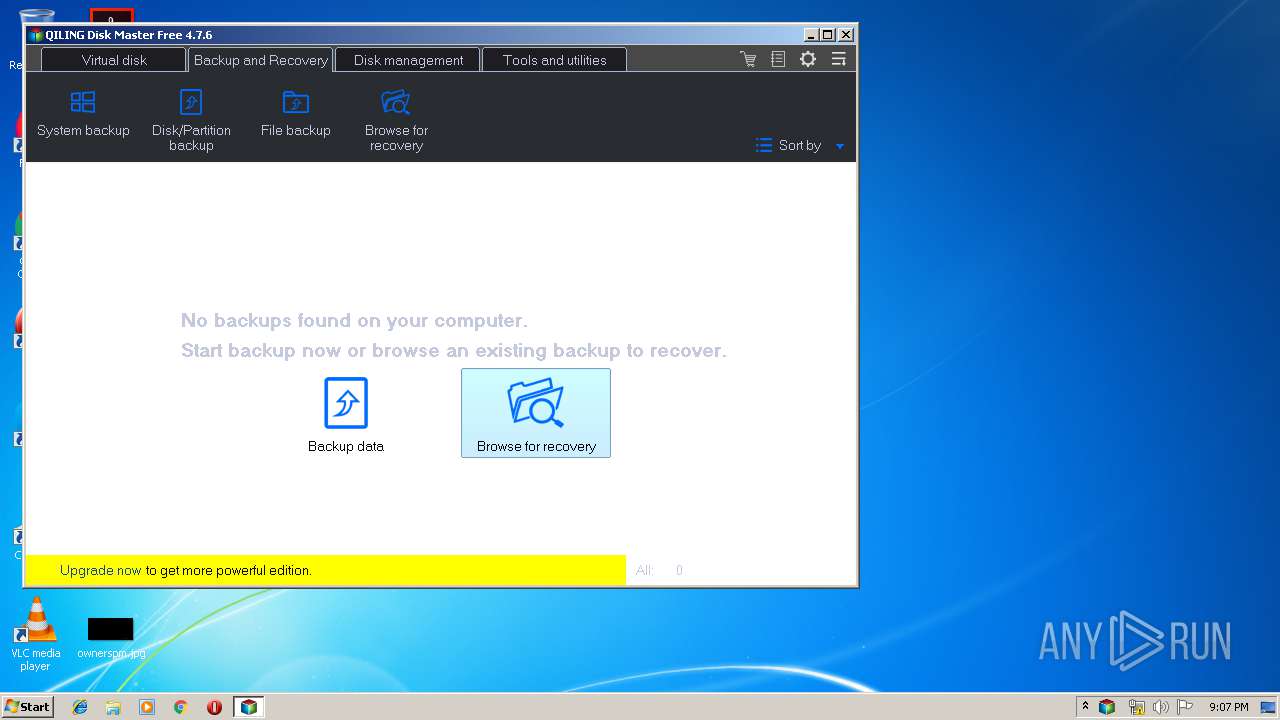Open the shopping cart icon

[748, 60]
